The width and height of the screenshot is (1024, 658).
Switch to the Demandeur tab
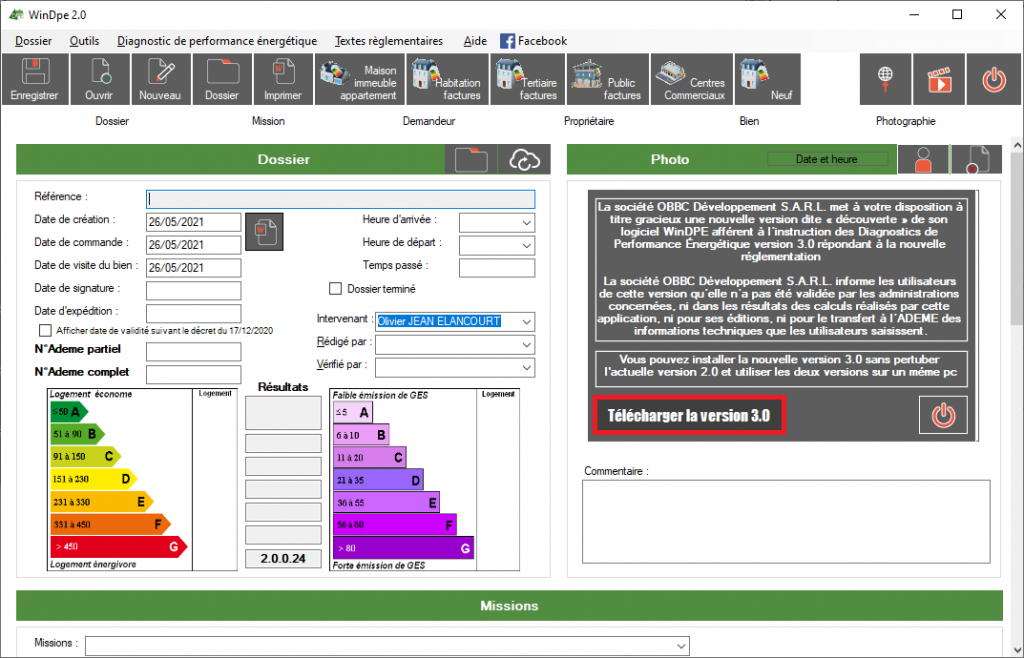click(429, 121)
